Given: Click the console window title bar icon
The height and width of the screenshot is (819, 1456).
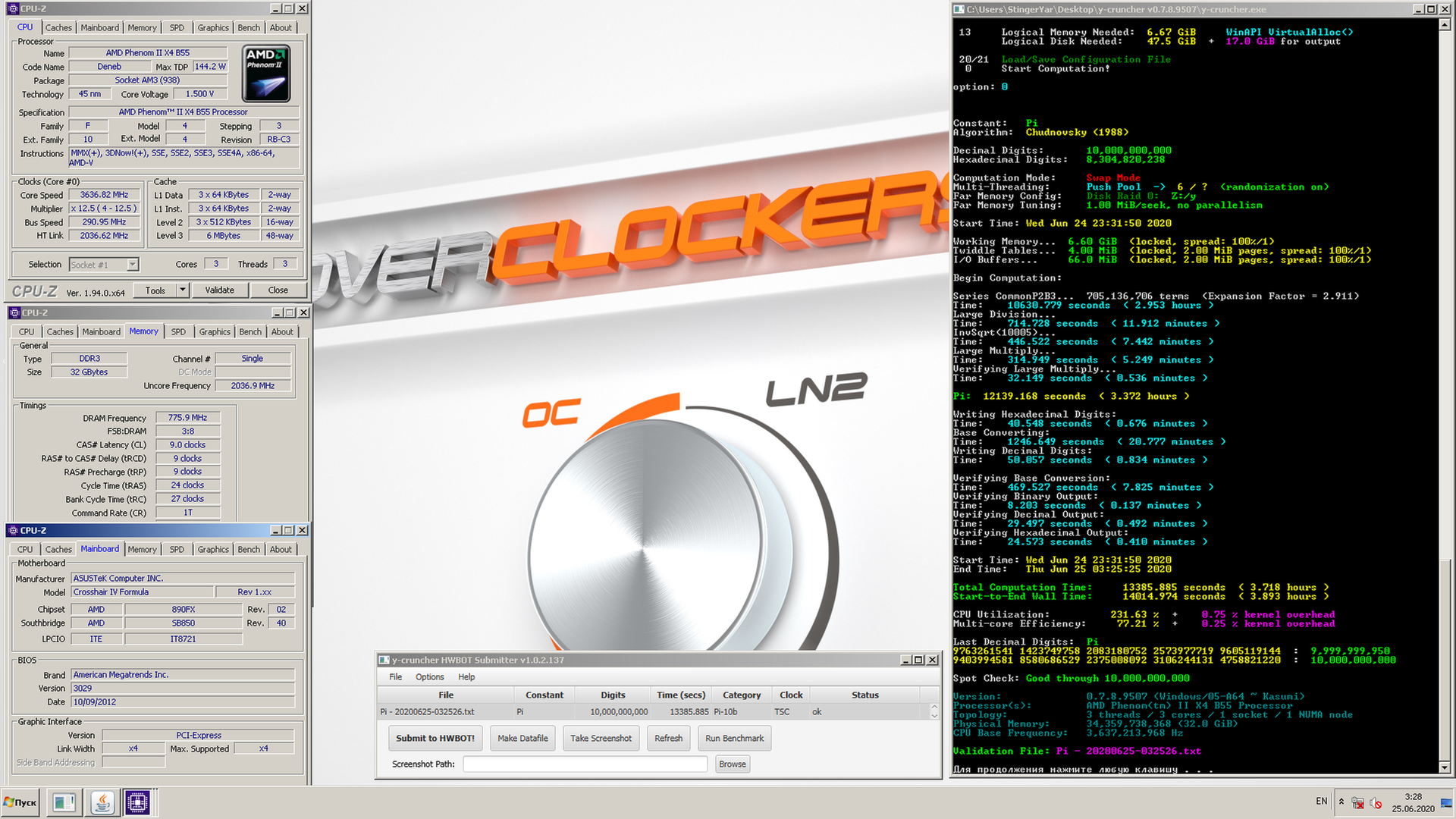Looking at the screenshot, I should [959, 9].
